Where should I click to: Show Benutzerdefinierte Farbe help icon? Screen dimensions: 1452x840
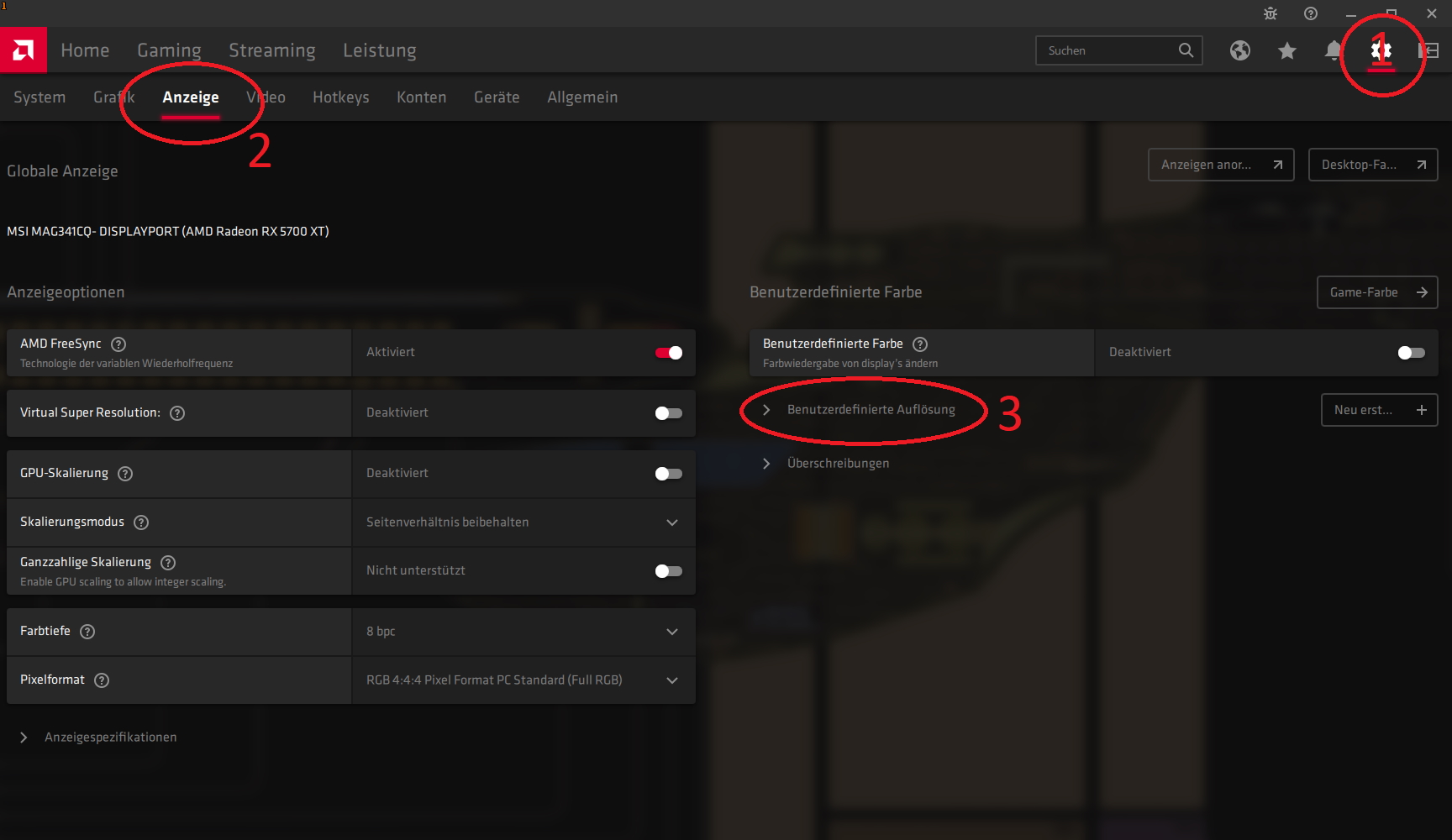tap(920, 344)
